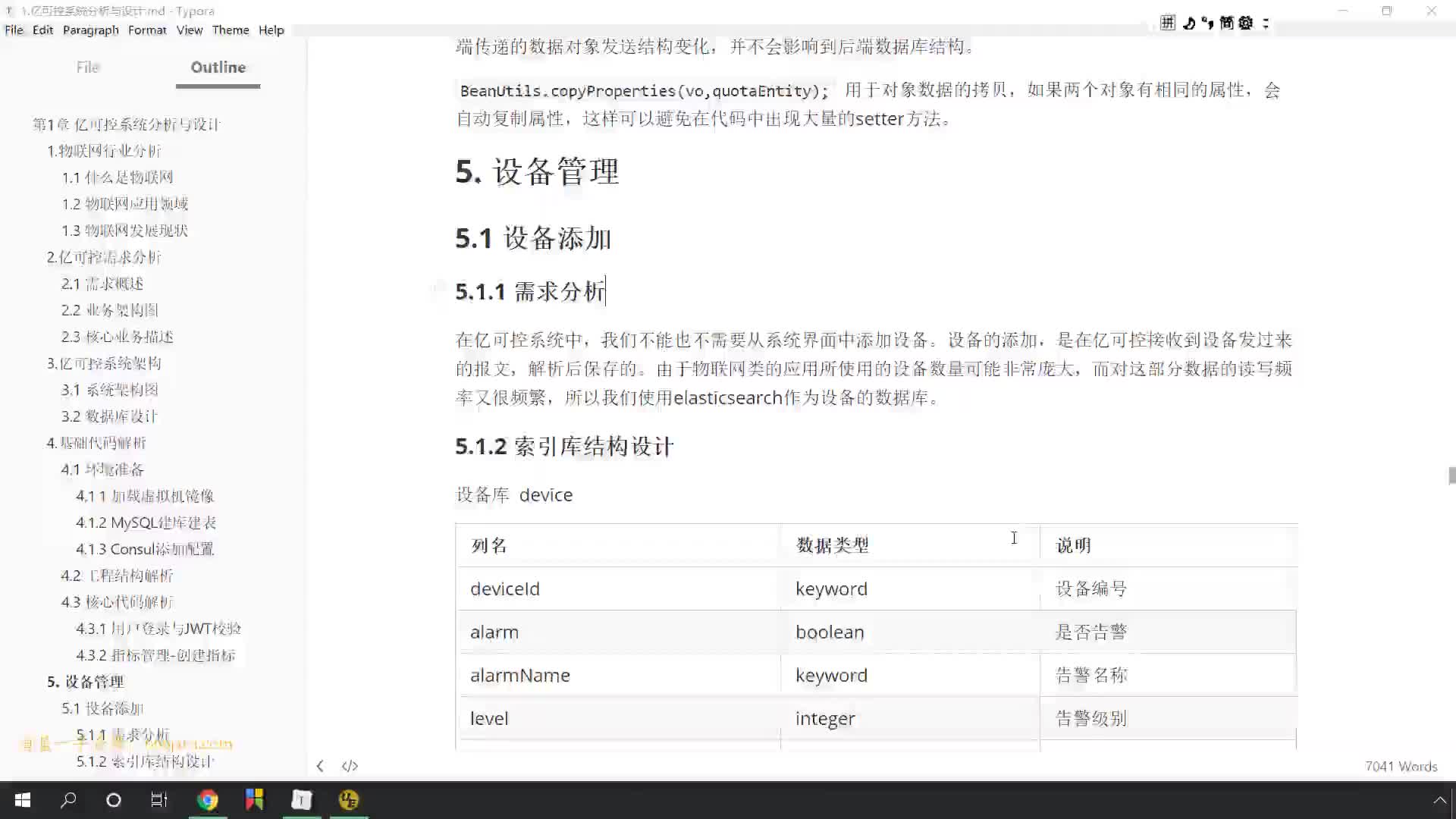Jump to outline item 2.亿可控需求分析
This screenshot has height=819, width=1456.
104,257
